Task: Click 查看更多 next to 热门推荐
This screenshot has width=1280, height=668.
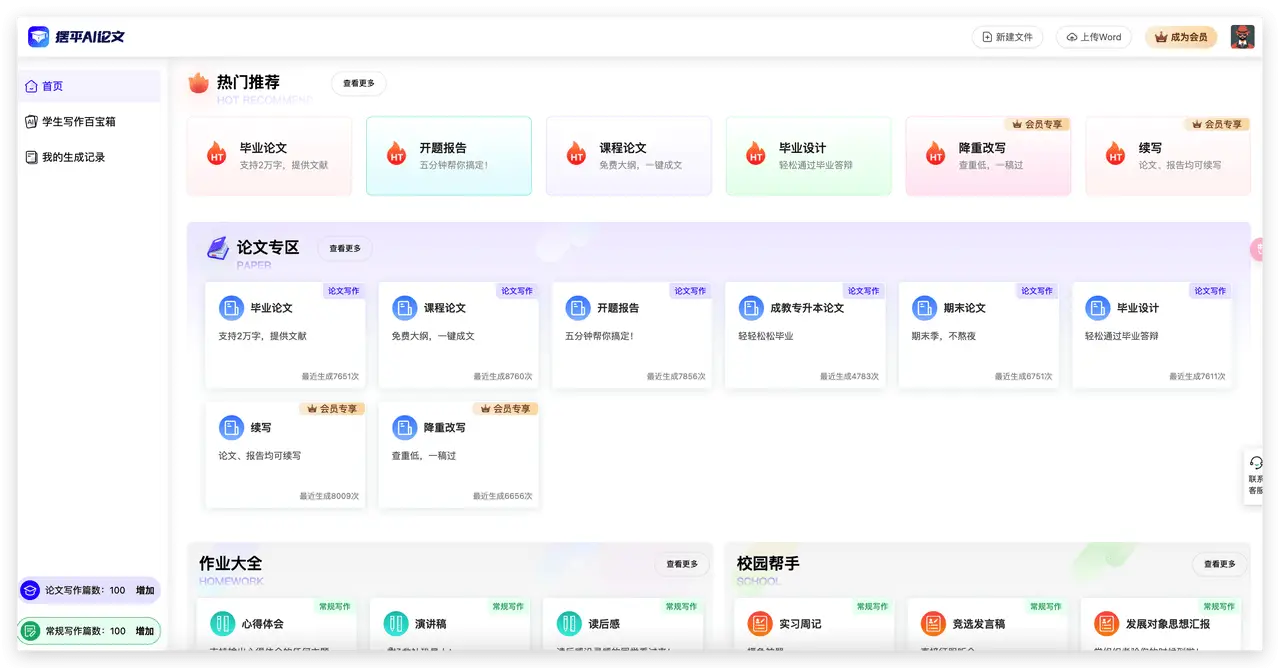Action: pyautogui.click(x=359, y=84)
